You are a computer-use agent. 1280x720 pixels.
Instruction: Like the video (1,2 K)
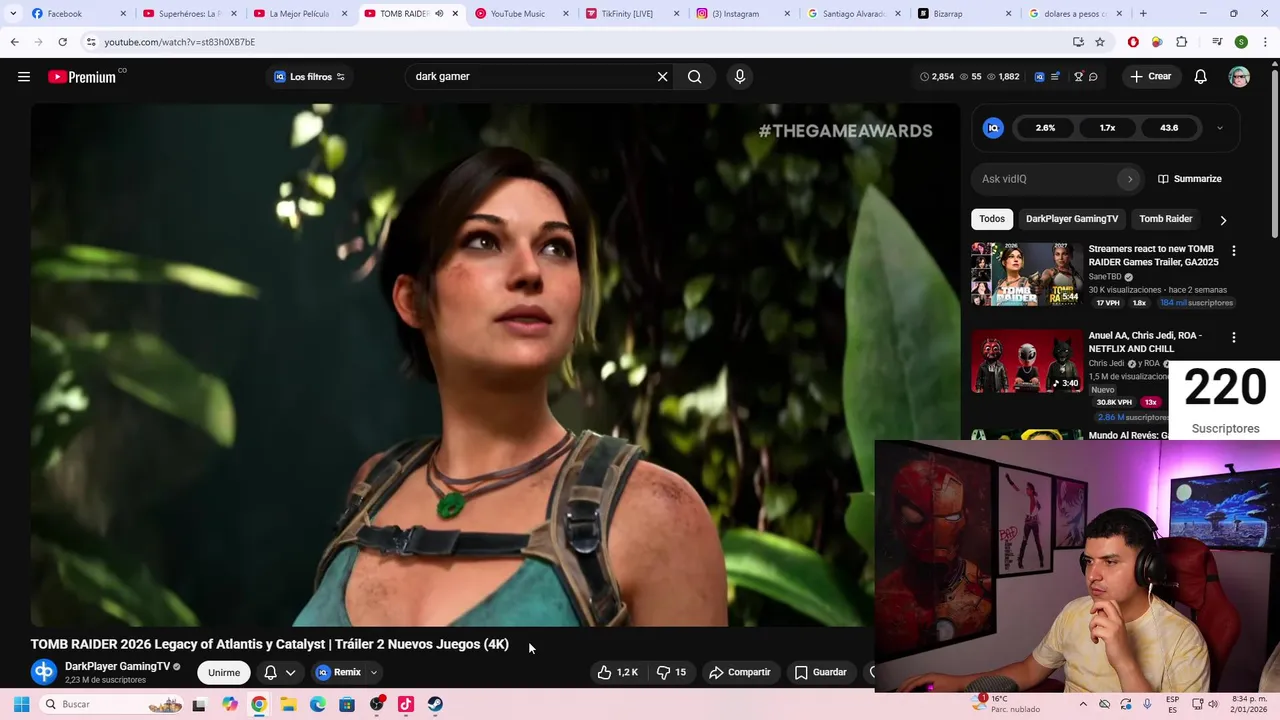point(617,672)
